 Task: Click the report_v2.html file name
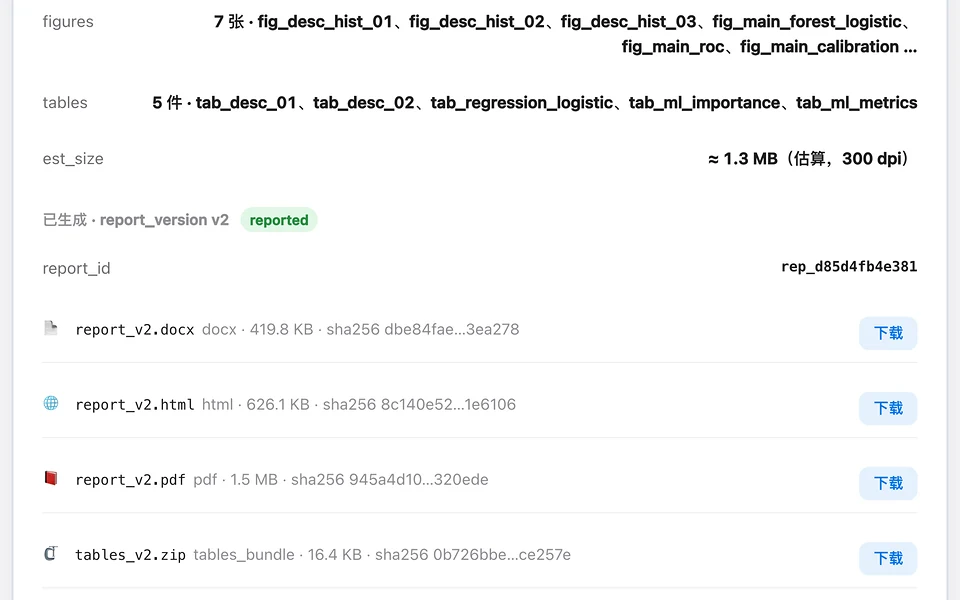click(x=135, y=405)
